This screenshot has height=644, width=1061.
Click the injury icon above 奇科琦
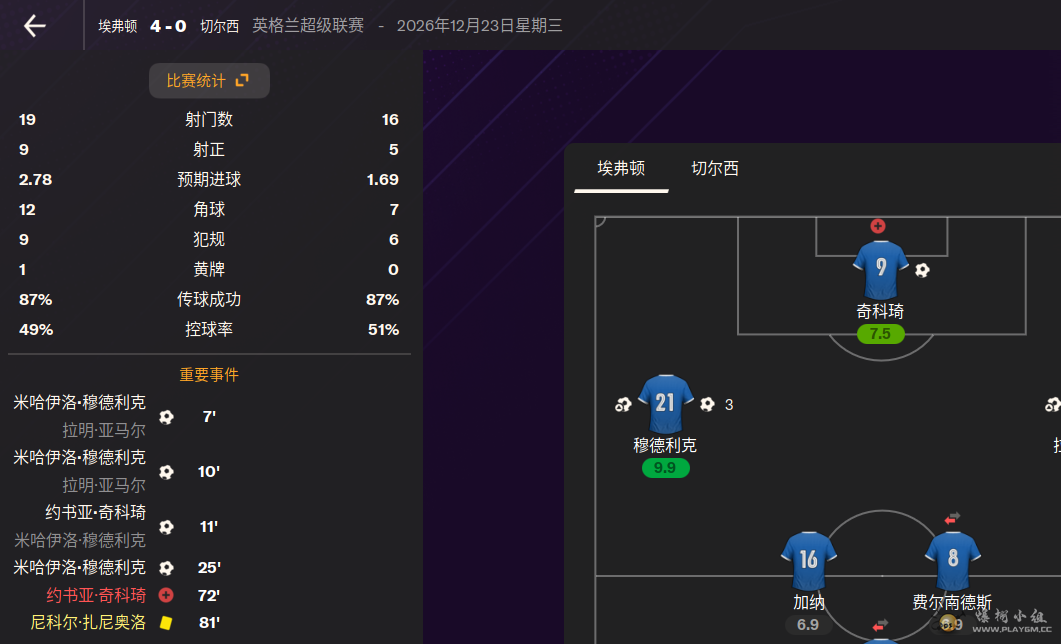point(878,226)
